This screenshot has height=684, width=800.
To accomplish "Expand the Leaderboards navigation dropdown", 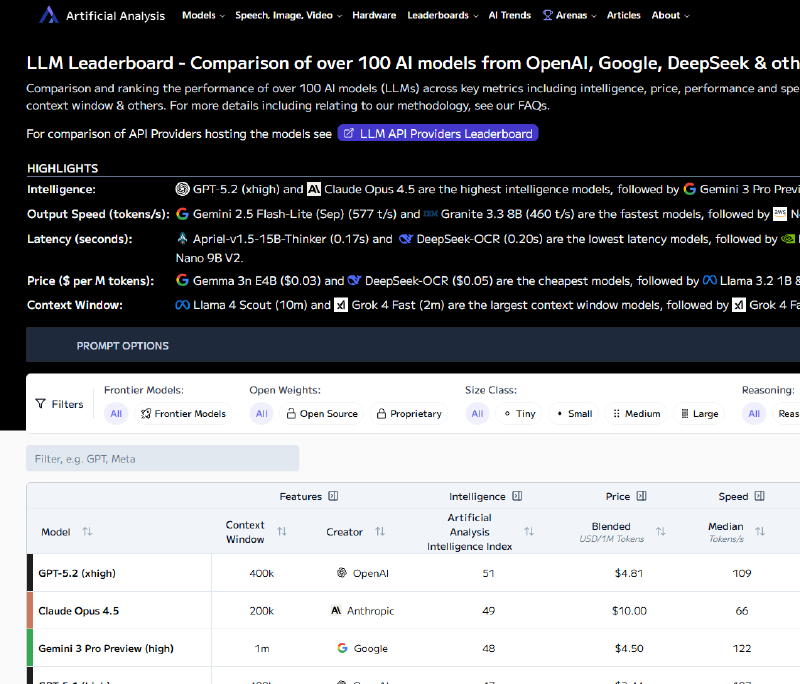I will [x=443, y=15].
